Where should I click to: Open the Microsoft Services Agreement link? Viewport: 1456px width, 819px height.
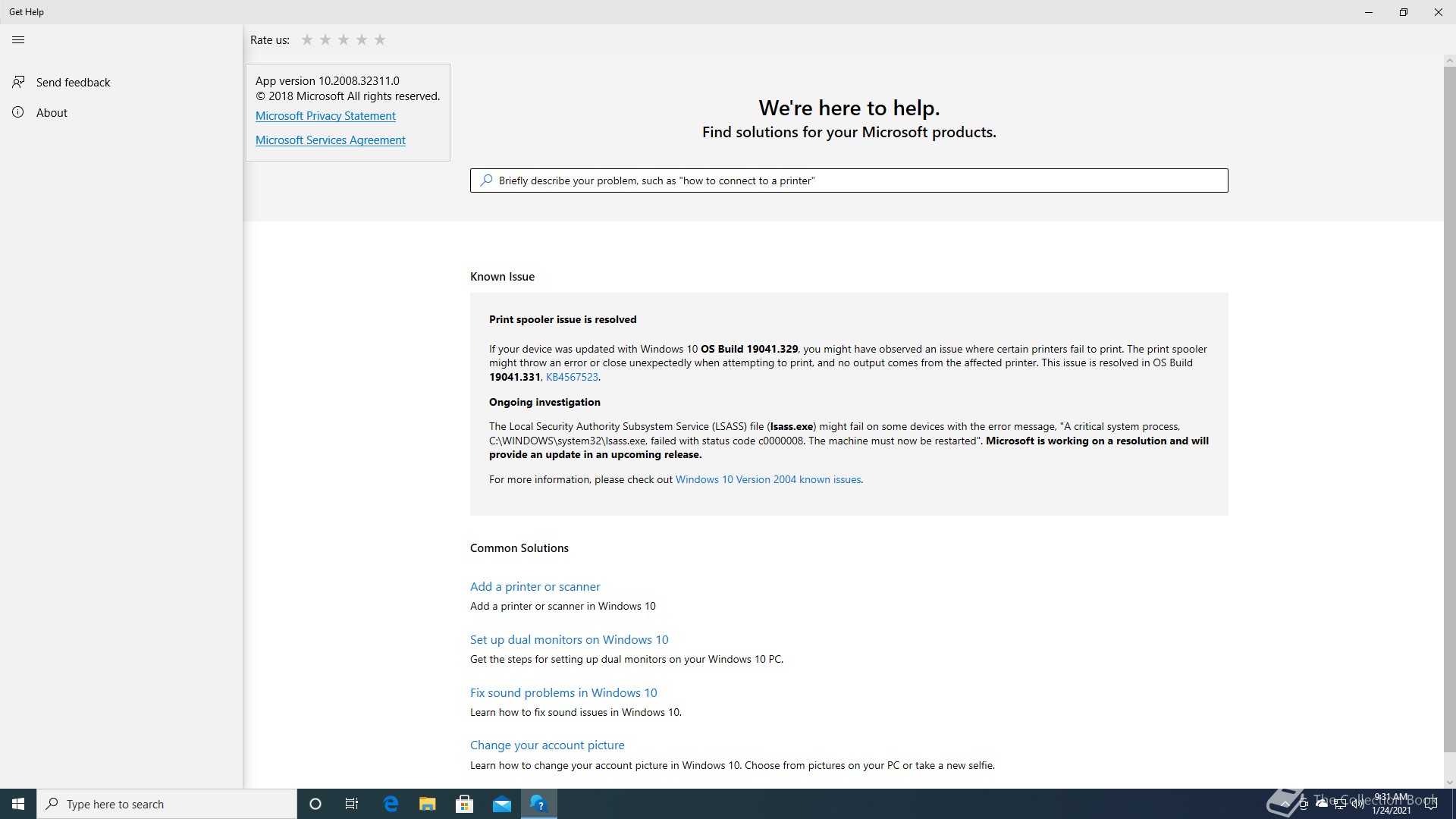click(330, 140)
